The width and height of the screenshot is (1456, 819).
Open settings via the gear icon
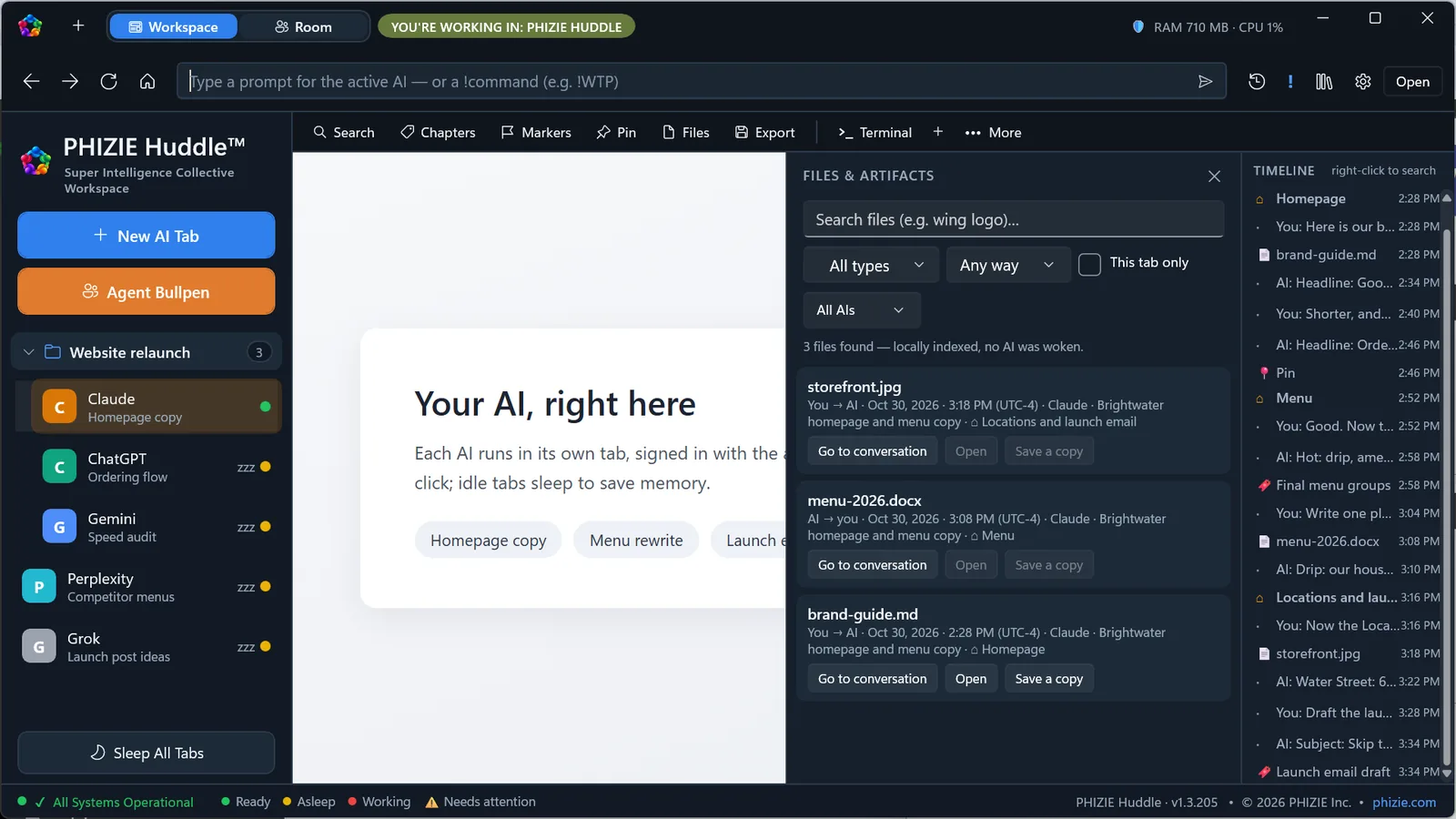[1362, 82]
